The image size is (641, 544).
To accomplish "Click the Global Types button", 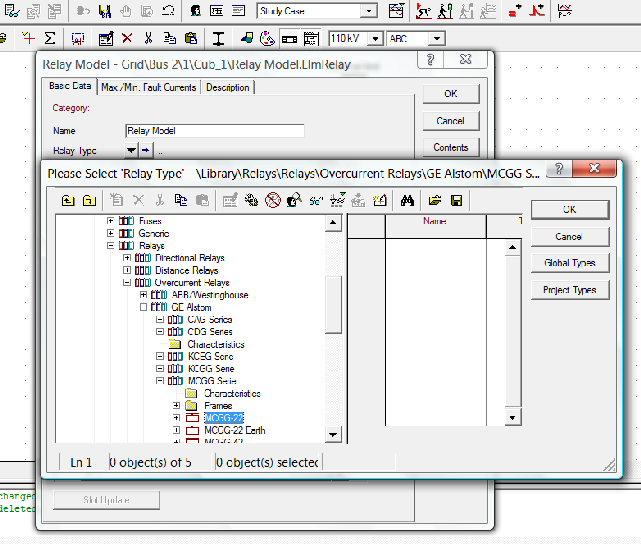I will click(x=569, y=263).
